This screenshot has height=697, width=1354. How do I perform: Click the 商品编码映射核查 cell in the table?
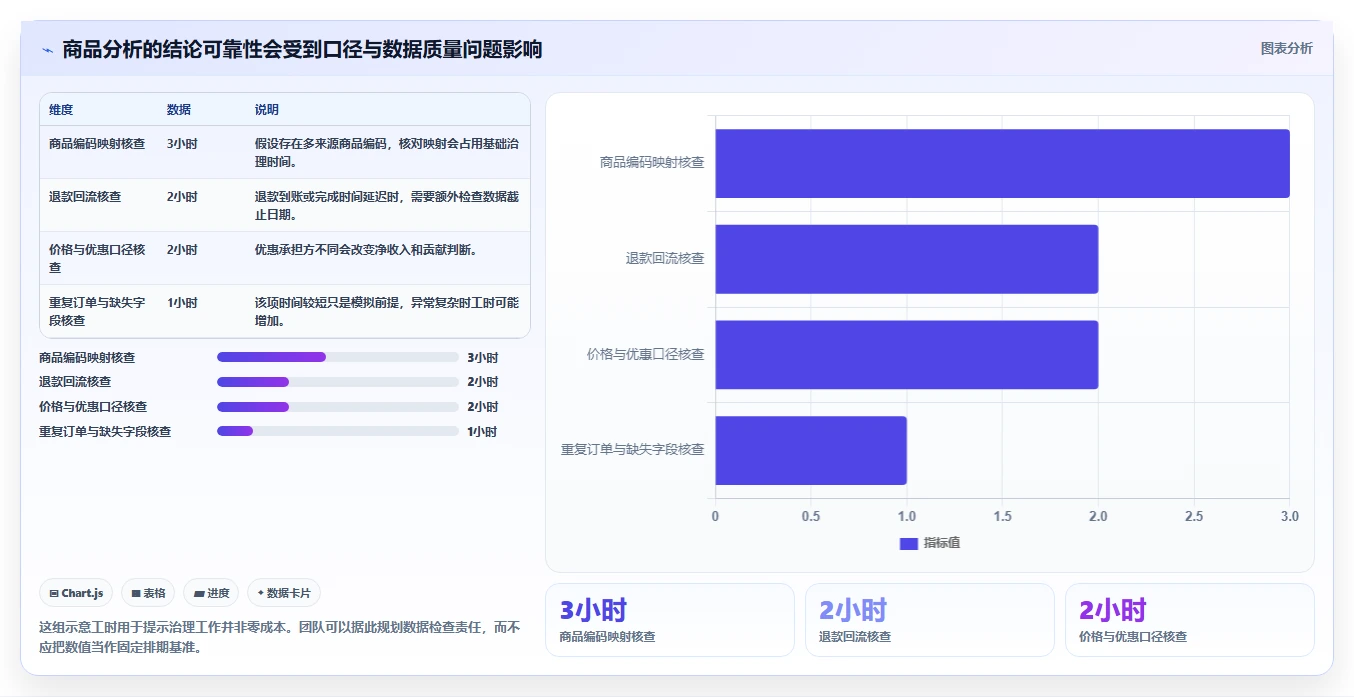(x=97, y=144)
